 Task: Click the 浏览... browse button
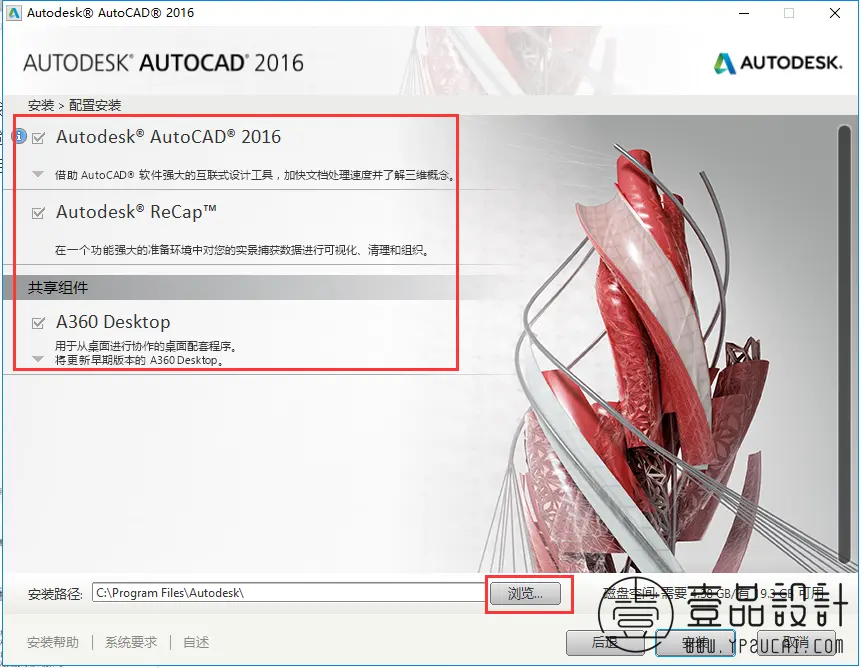[525, 593]
